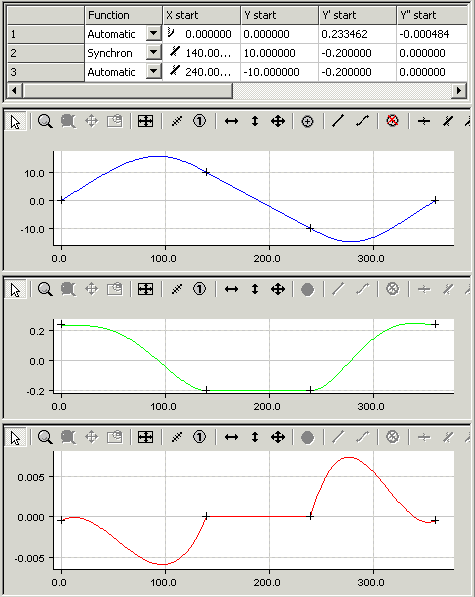Select the straight line segment tool in position graph
This screenshot has height=597, width=475.
coord(338,121)
